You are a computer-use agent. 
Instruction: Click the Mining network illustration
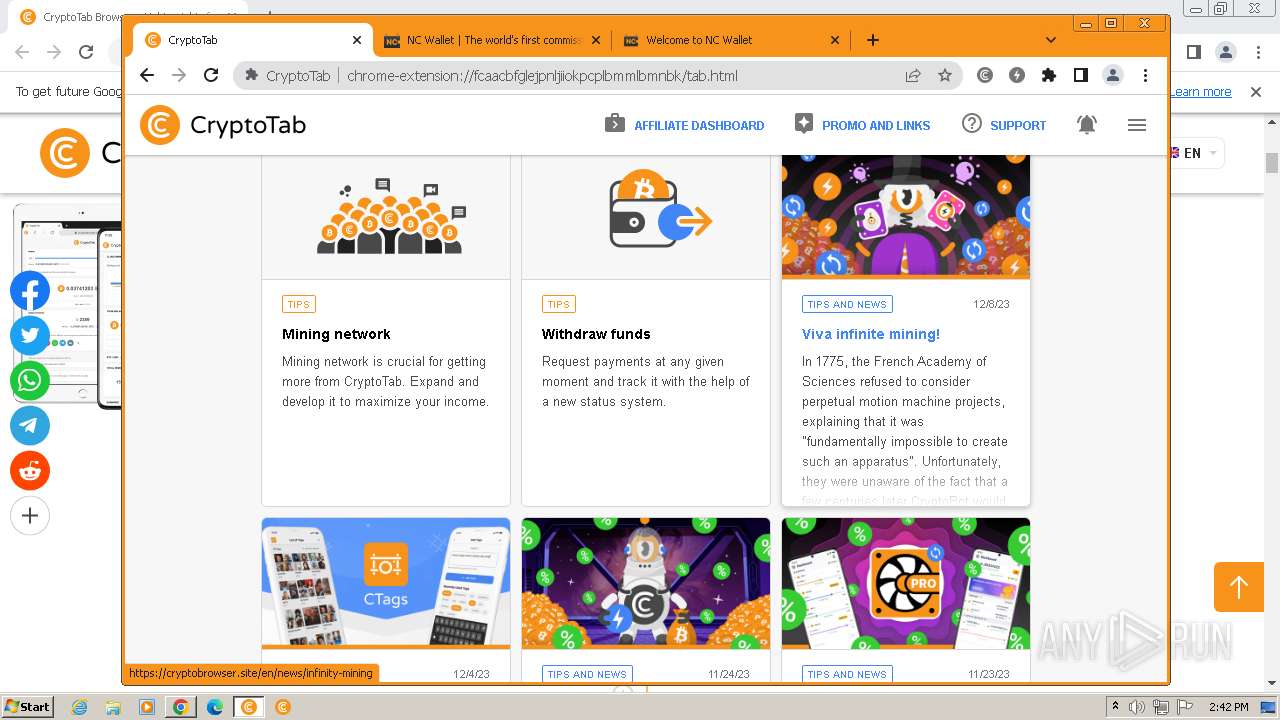pyautogui.click(x=389, y=216)
